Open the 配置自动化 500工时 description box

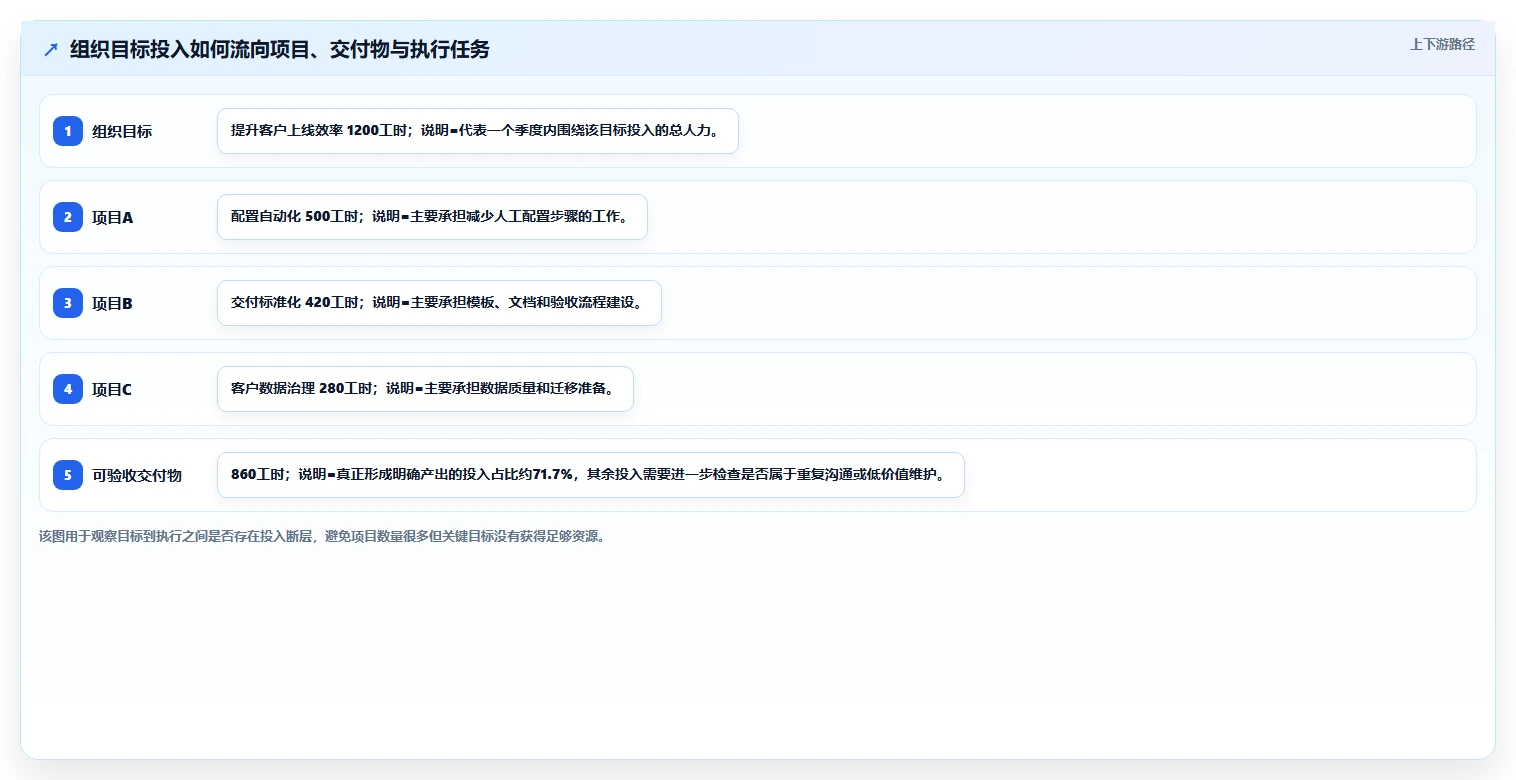(x=432, y=217)
